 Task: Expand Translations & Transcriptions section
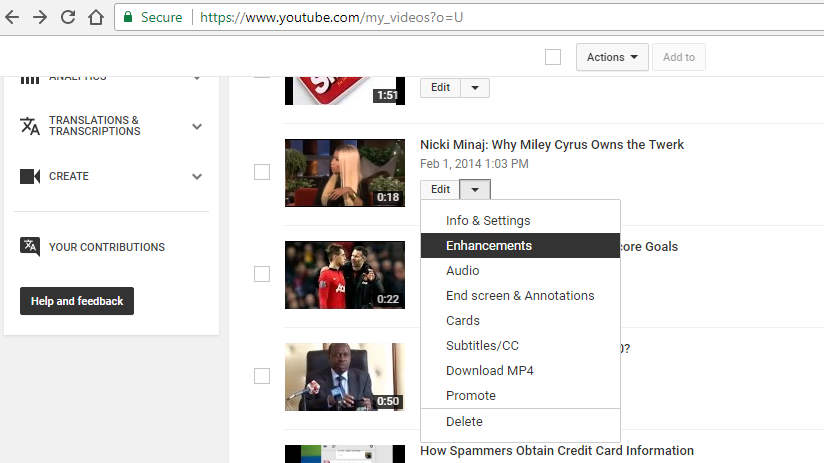197,126
